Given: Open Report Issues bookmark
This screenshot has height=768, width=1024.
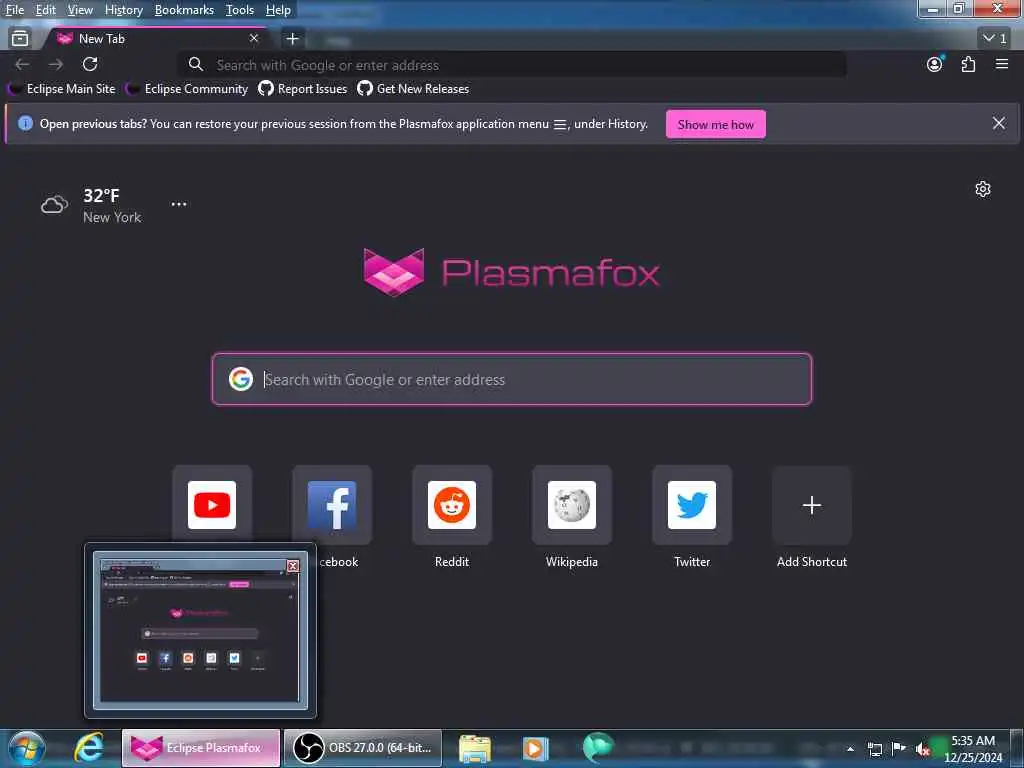Looking at the screenshot, I should [303, 89].
